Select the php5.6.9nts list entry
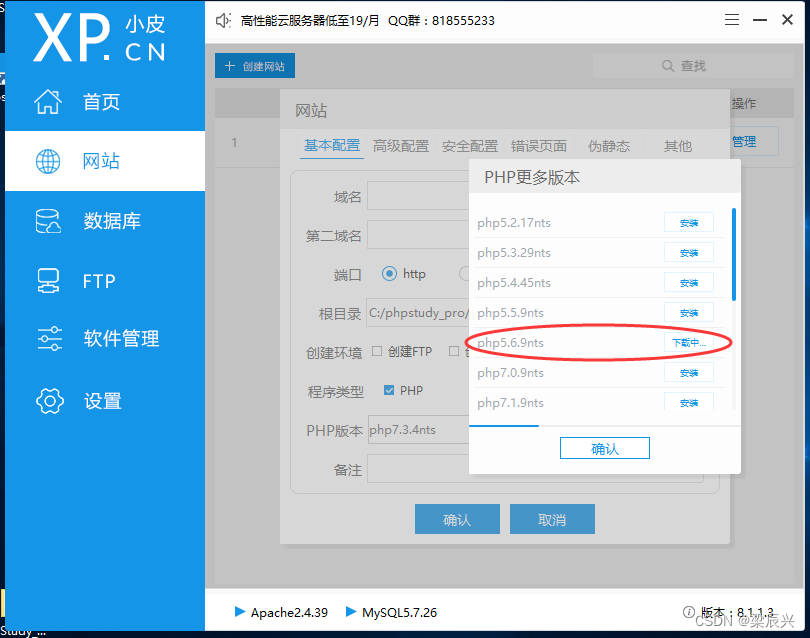The width and height of the screenshot is (810, 638). click(x=599, y=343)
